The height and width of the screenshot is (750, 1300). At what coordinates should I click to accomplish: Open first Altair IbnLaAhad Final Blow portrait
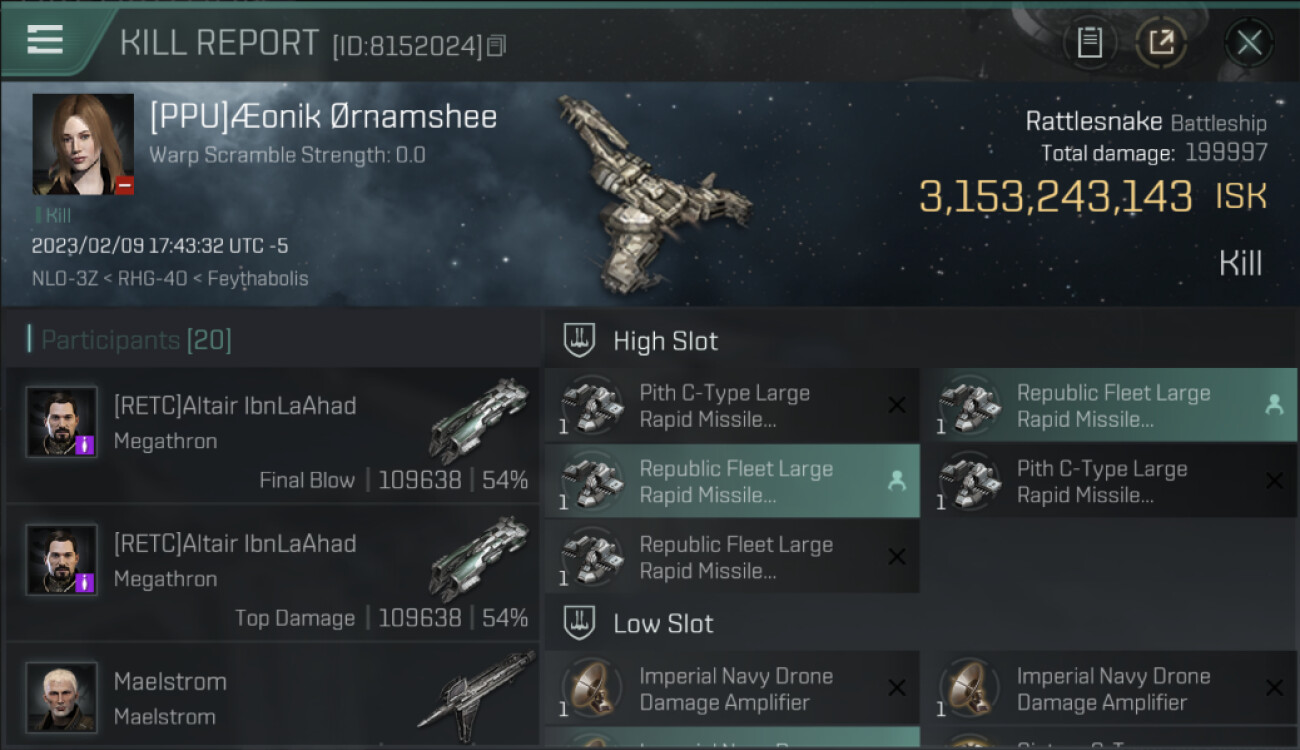[61, 422]
